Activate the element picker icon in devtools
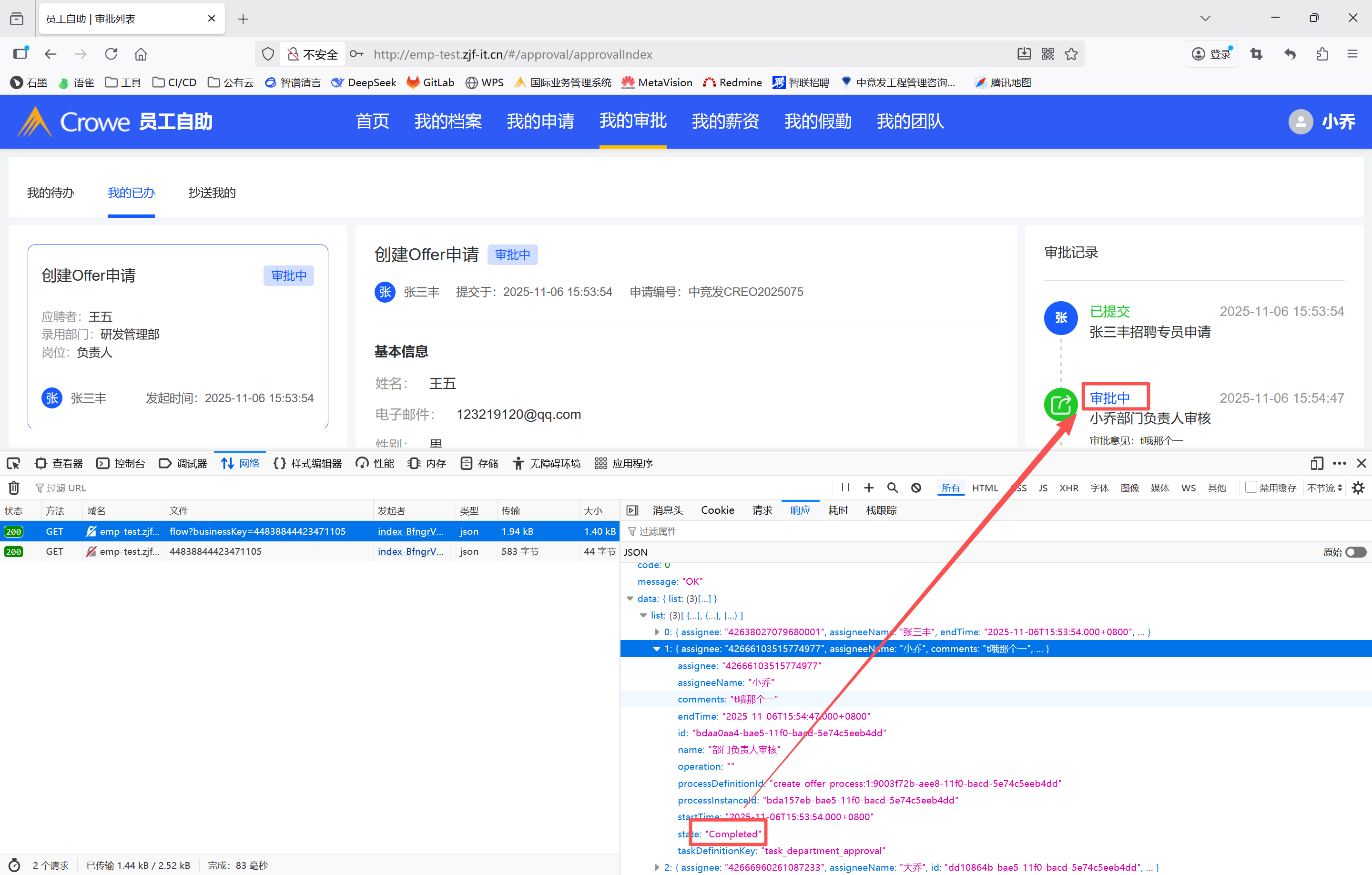This screenshot has width=1372, height=875. pyautogui.click(x=14, y=463)
